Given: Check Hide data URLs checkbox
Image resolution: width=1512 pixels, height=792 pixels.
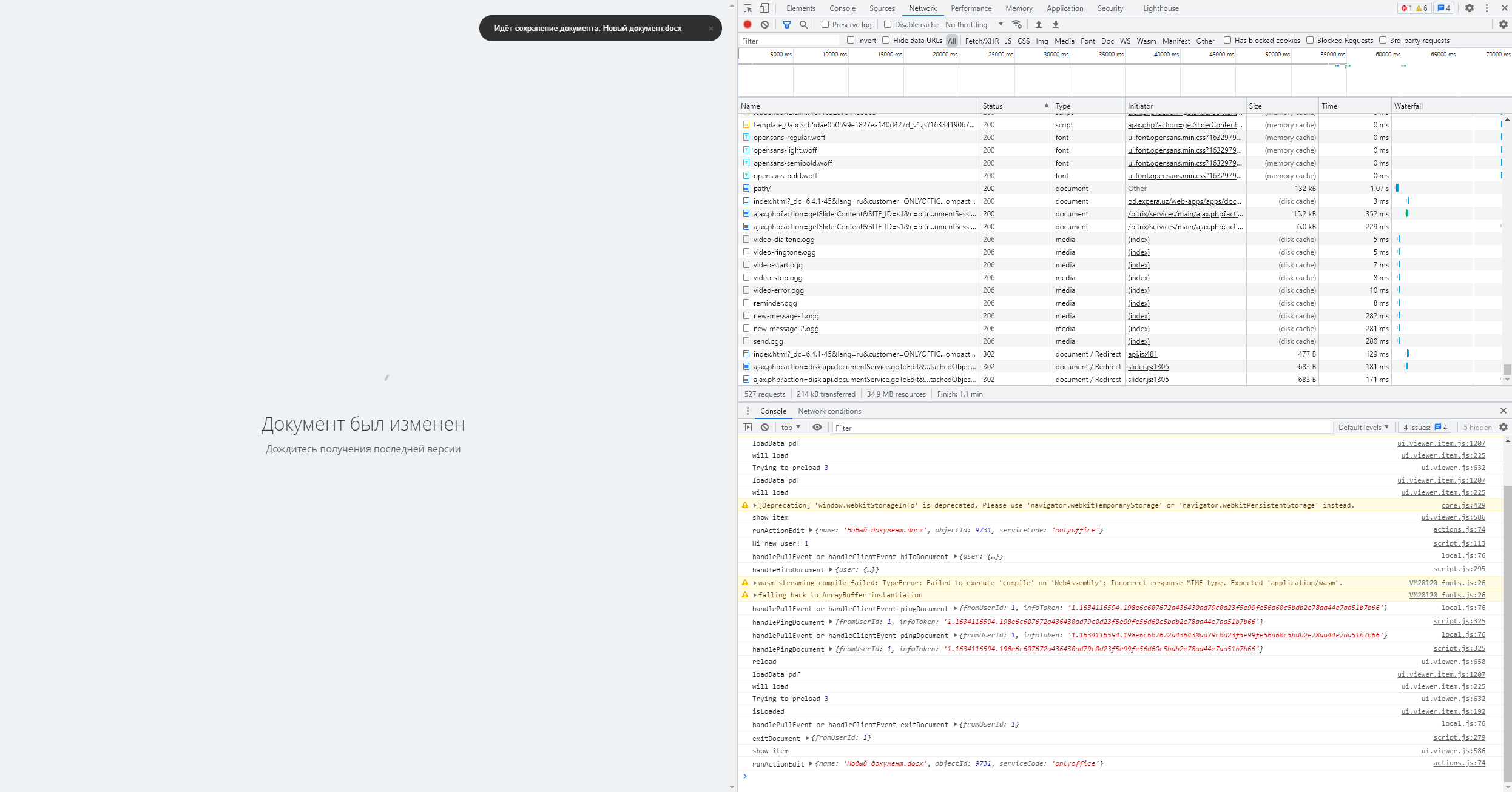Looking at the screenshot, I should pos(886,40).
